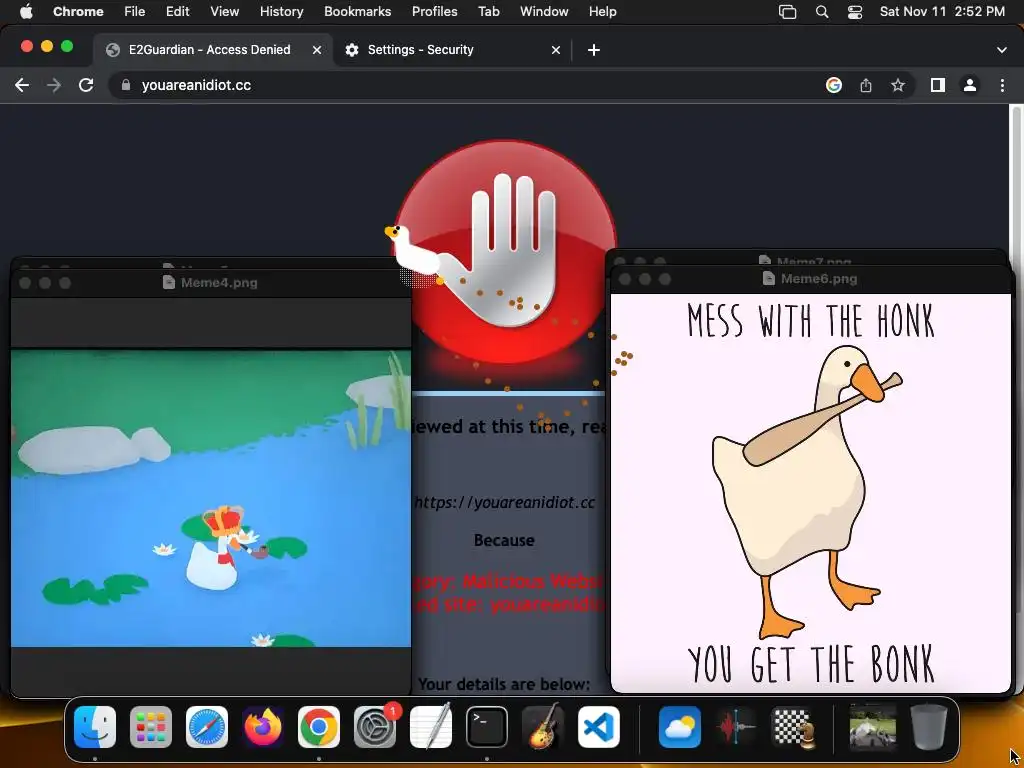Image resolution: width=1024 pixels, height=768 pixels.
Task: Bookmark this page with the star
Action: [x=898, y=86]
